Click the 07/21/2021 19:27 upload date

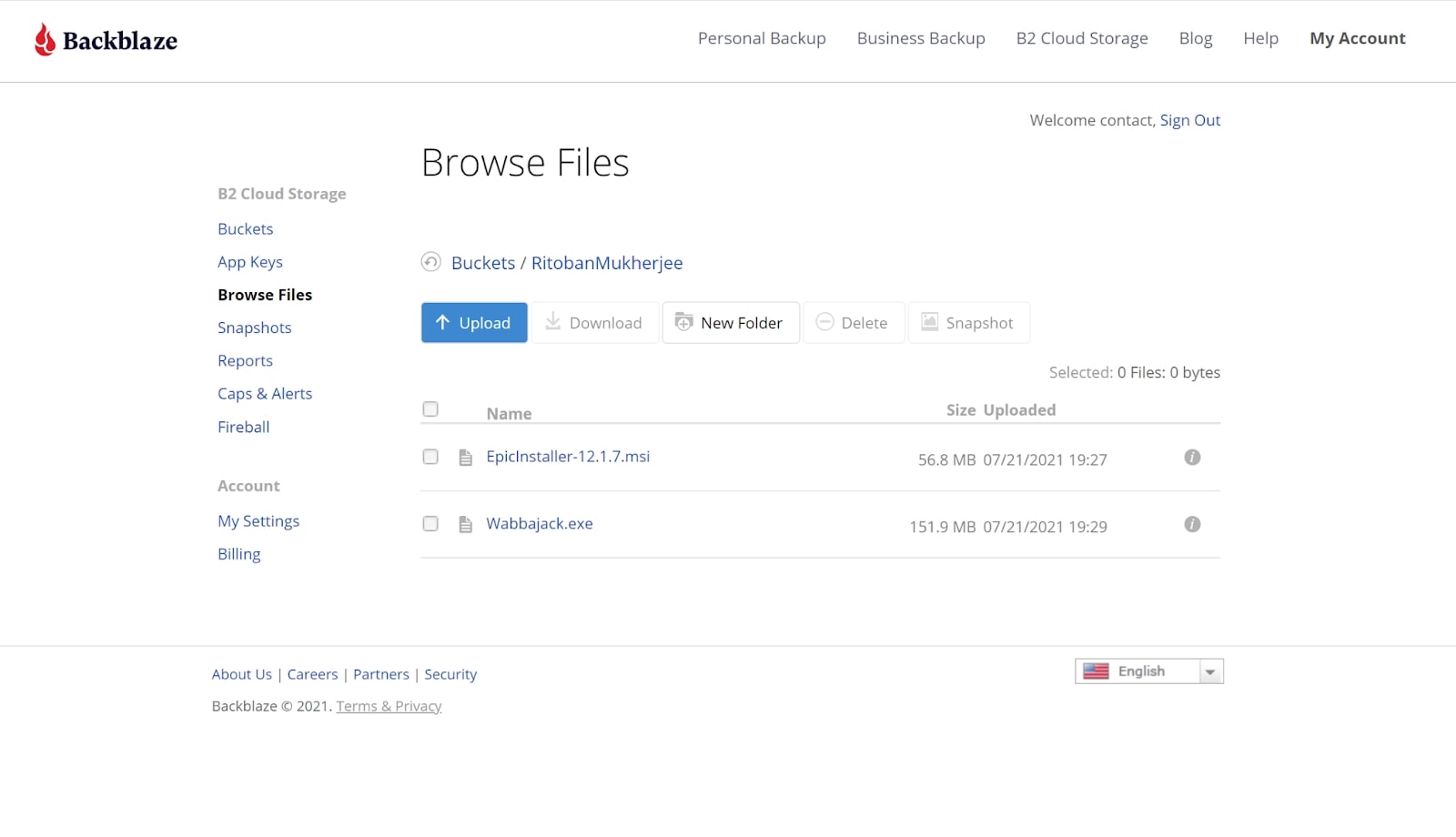coord(1046,460)
